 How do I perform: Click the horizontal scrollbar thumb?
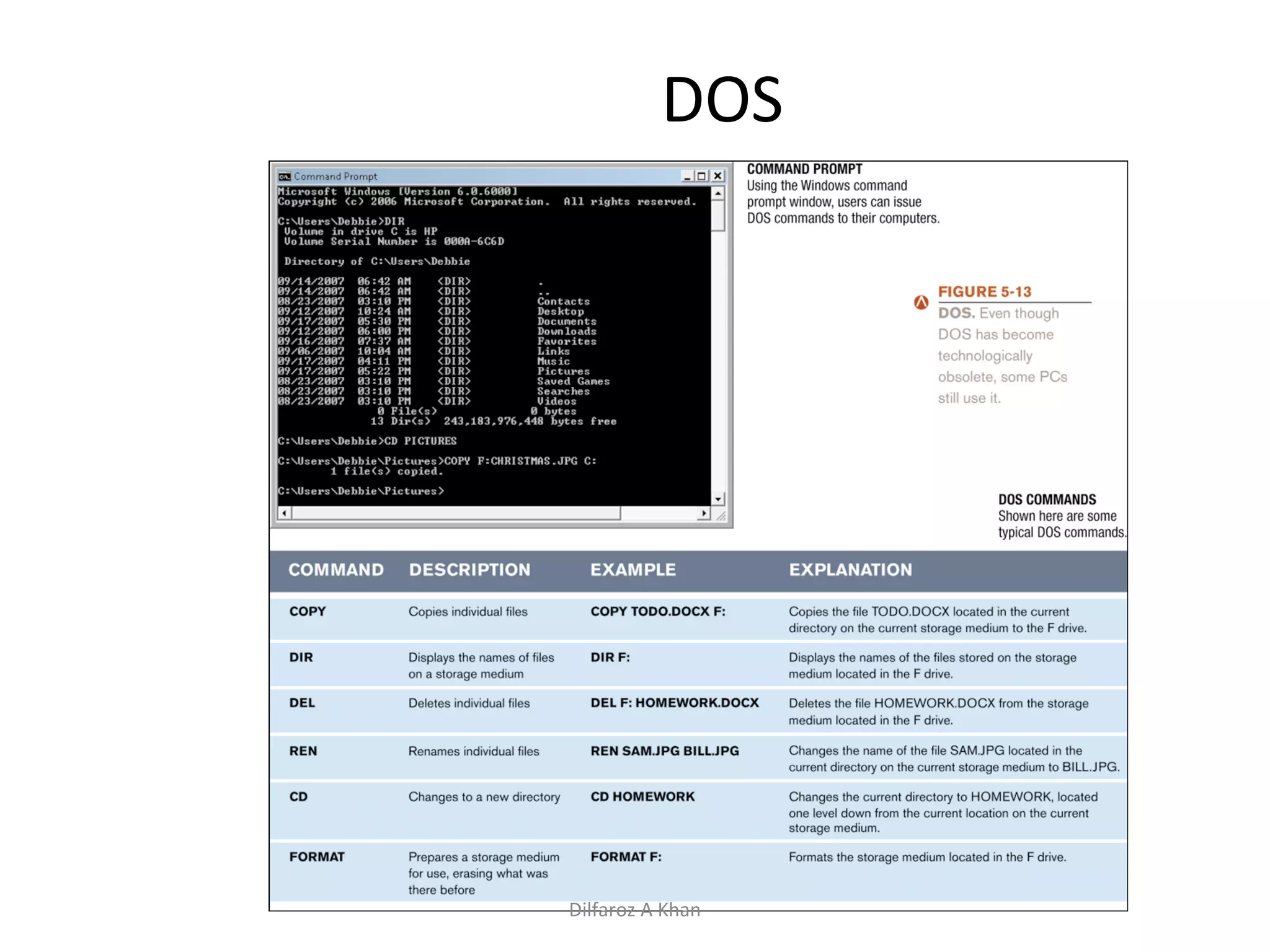(x=456, y=513)
